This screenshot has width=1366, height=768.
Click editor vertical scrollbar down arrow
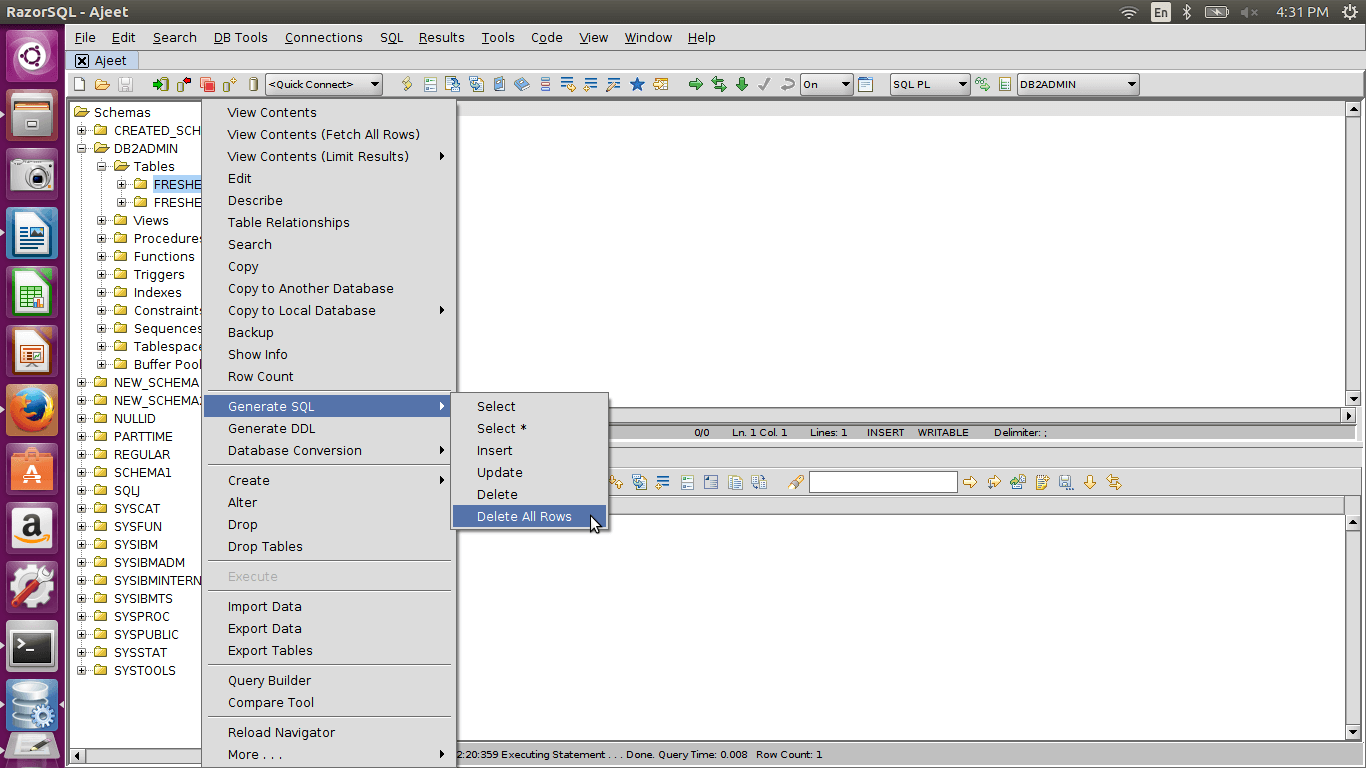(x=1353, y=397)
